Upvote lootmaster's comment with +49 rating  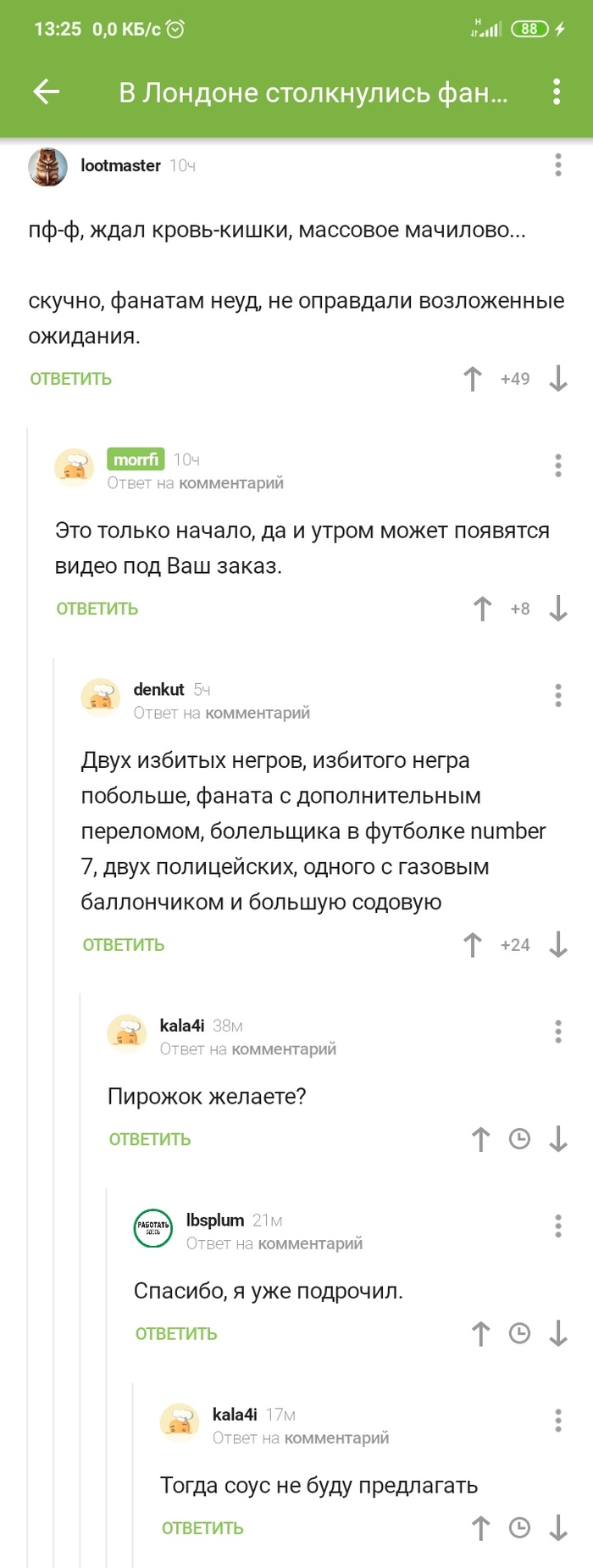coord(473,379)
